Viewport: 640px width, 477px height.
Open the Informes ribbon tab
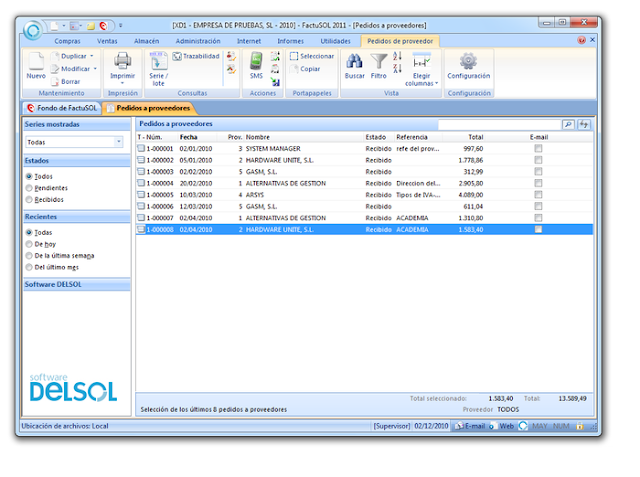290,41
